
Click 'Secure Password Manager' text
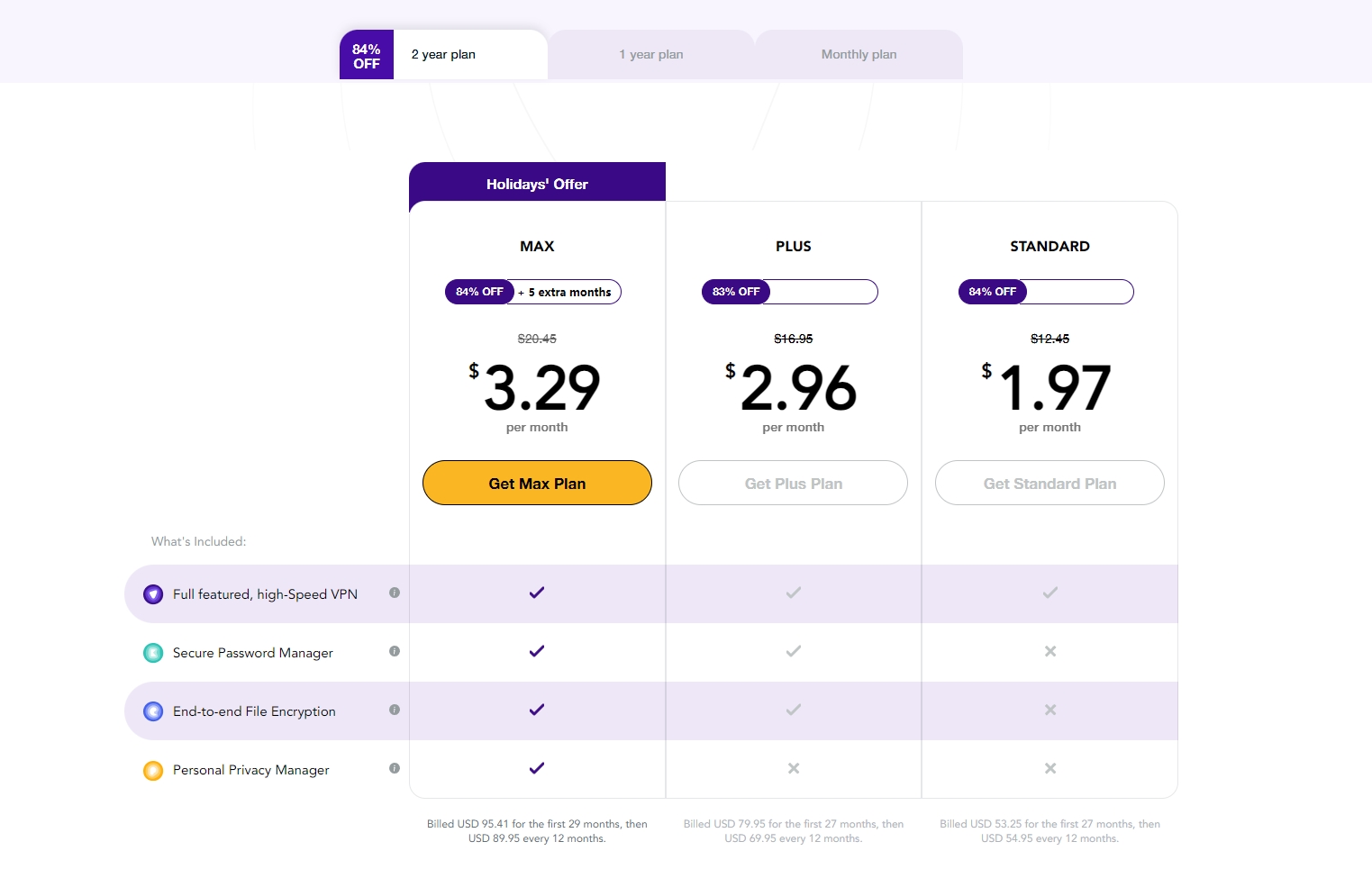[x=253, y=653]
